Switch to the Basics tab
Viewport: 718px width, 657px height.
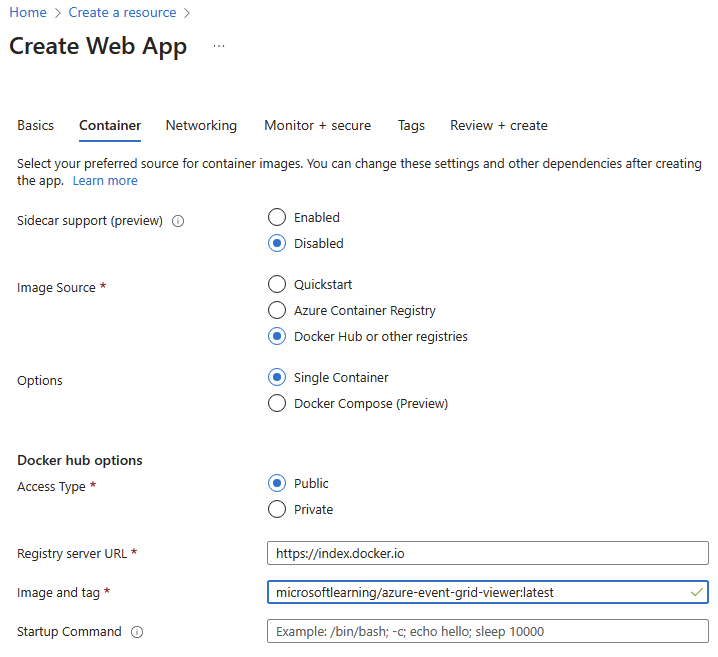click(x=35, y=125)
